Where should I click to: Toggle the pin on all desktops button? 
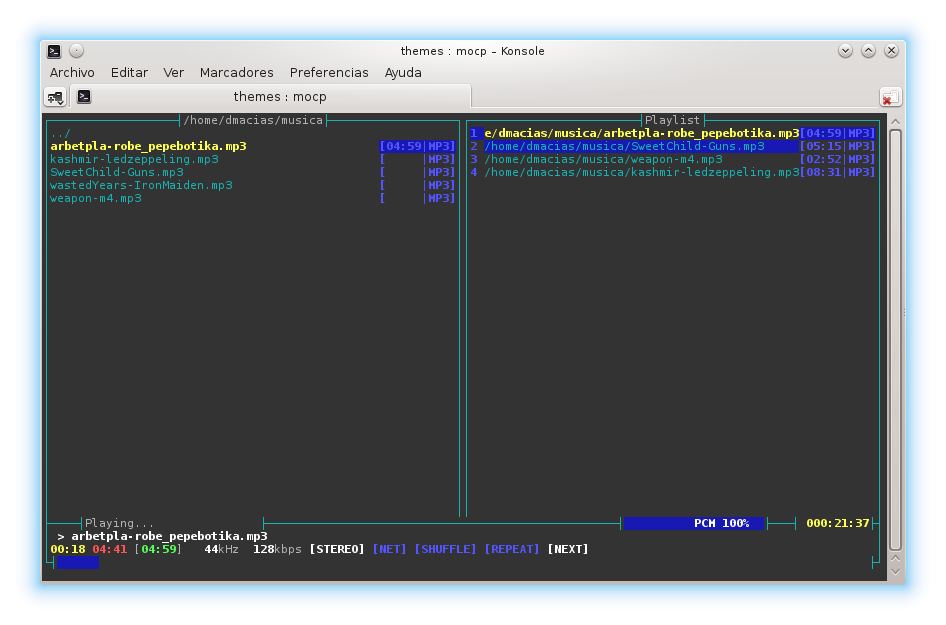[76, 51]
